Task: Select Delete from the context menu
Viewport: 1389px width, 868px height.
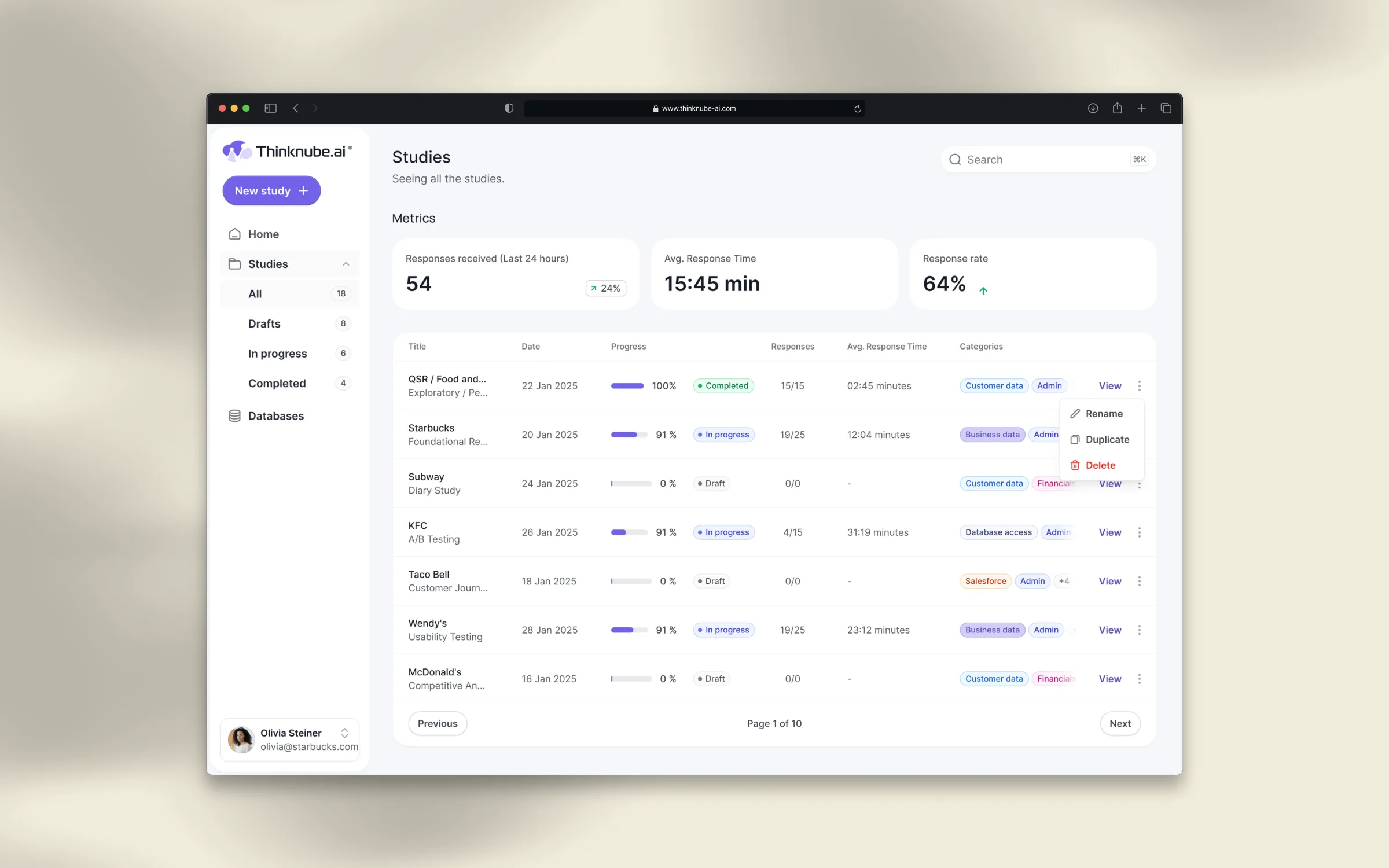Action: tap(1101, 465)
